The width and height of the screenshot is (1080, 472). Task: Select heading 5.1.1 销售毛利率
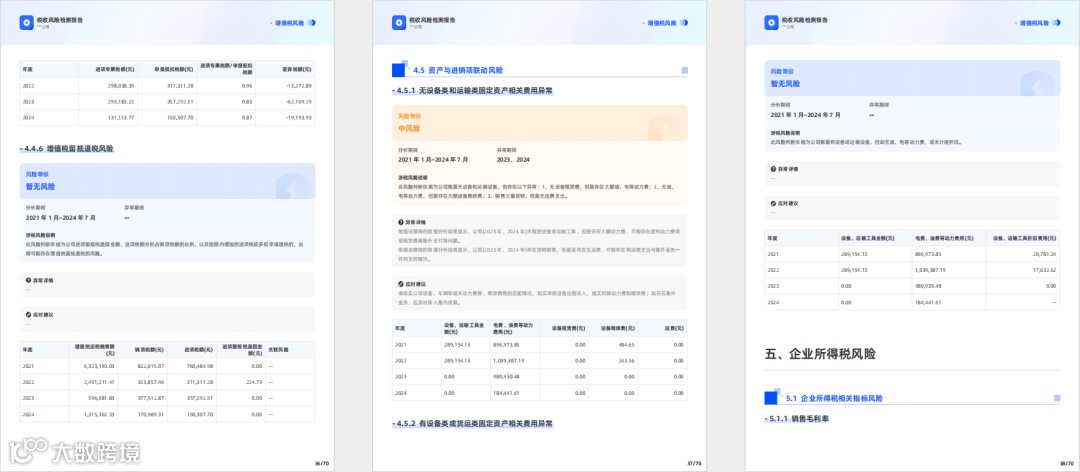[x=797, y=418]
